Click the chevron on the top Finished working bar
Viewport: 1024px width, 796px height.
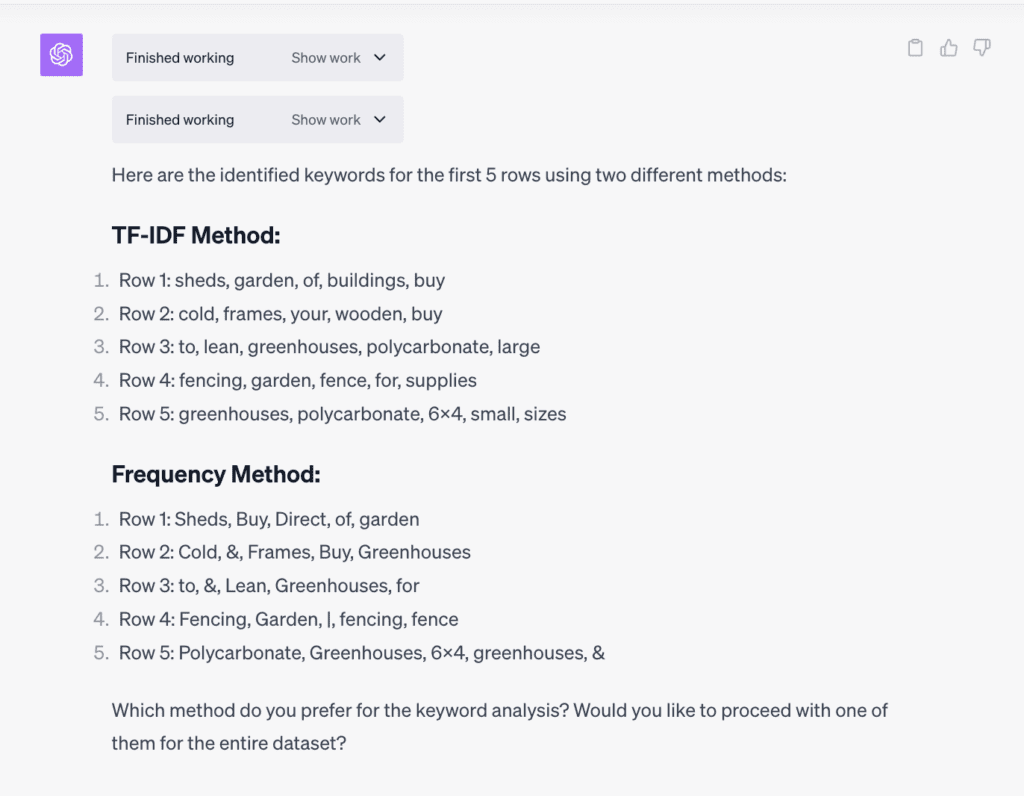pyautogui.click(x=378, y=57)
